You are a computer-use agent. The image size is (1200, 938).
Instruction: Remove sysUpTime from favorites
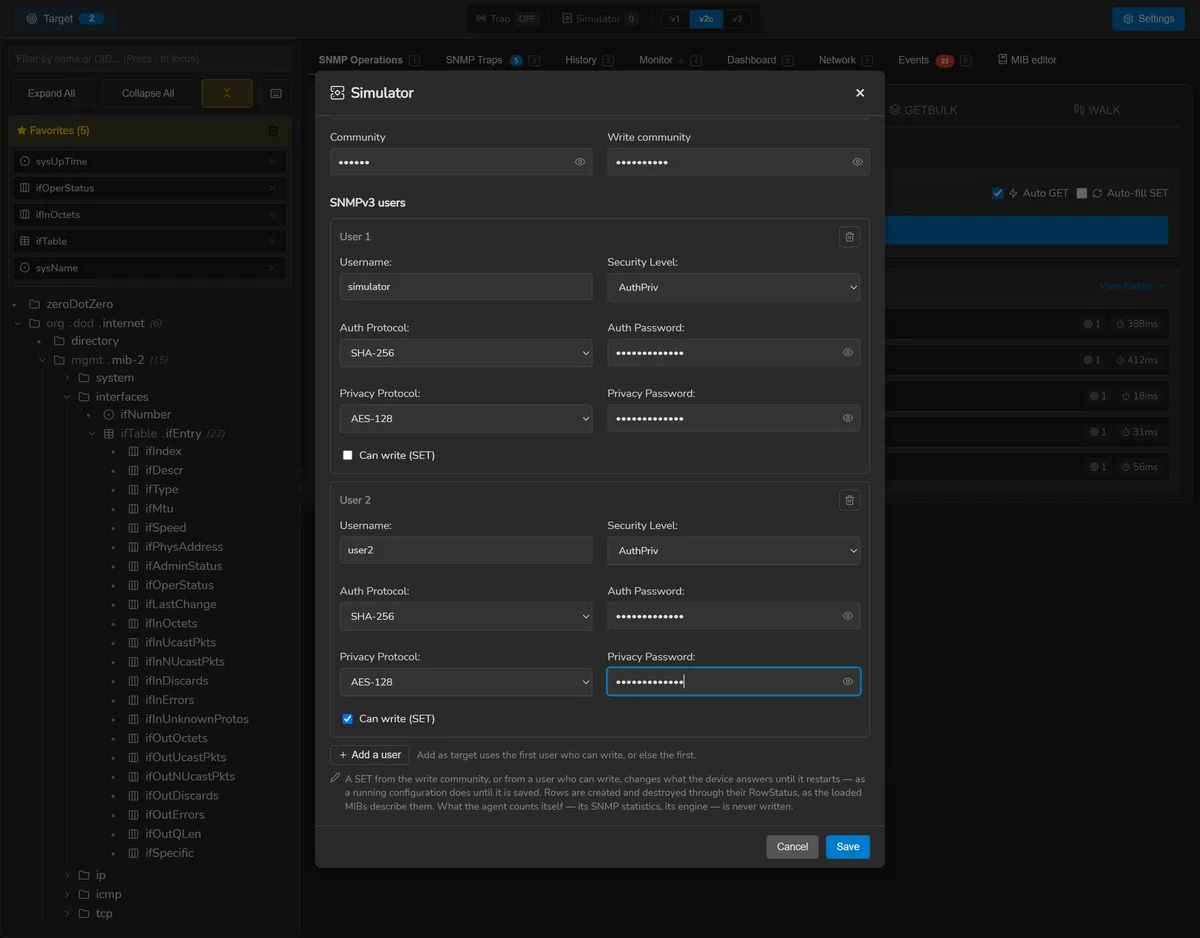click(x=272, y=161)
